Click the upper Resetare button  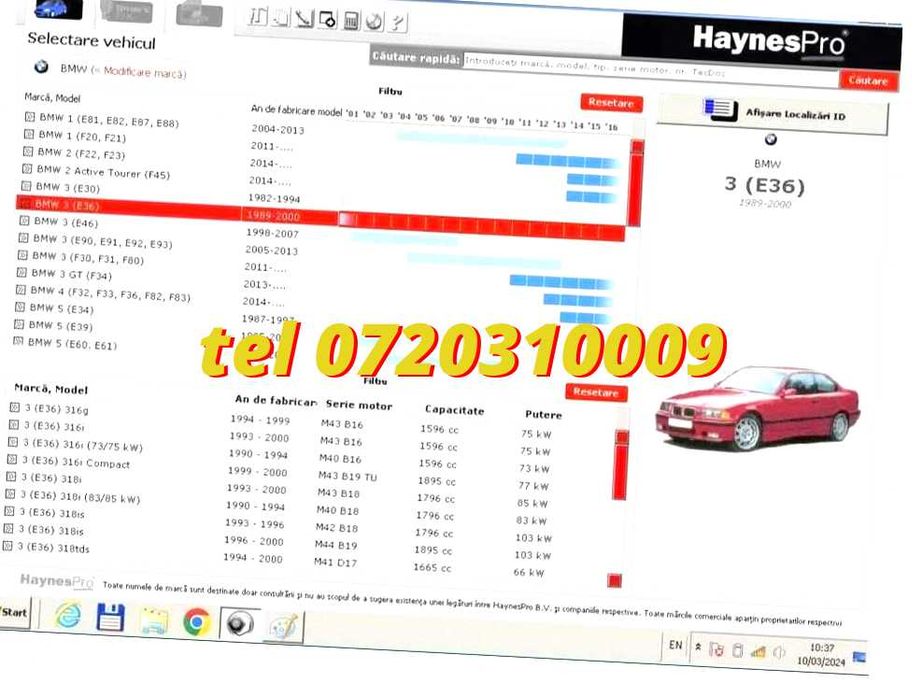[x=611, y=102]
